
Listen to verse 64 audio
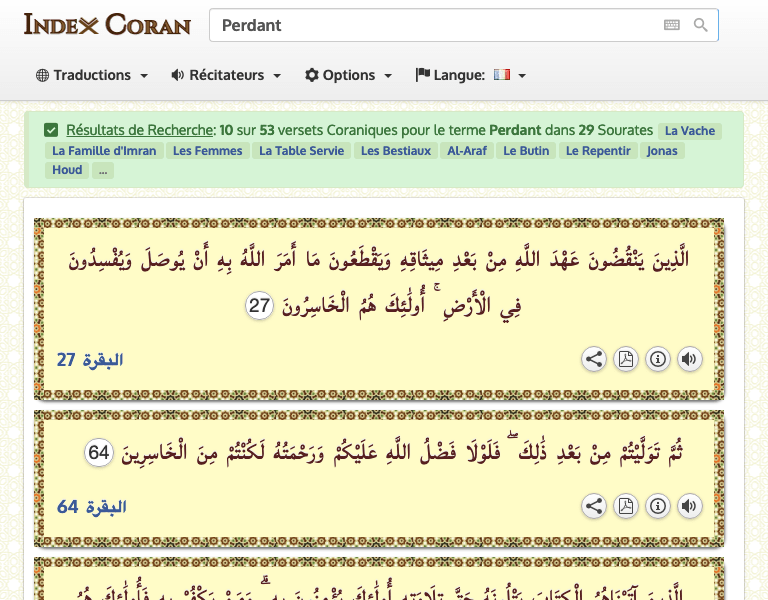[x=688, y=507]
